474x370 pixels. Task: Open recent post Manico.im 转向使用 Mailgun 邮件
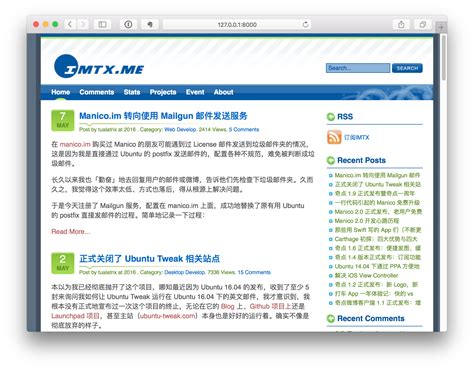click(x=377, y=175)
